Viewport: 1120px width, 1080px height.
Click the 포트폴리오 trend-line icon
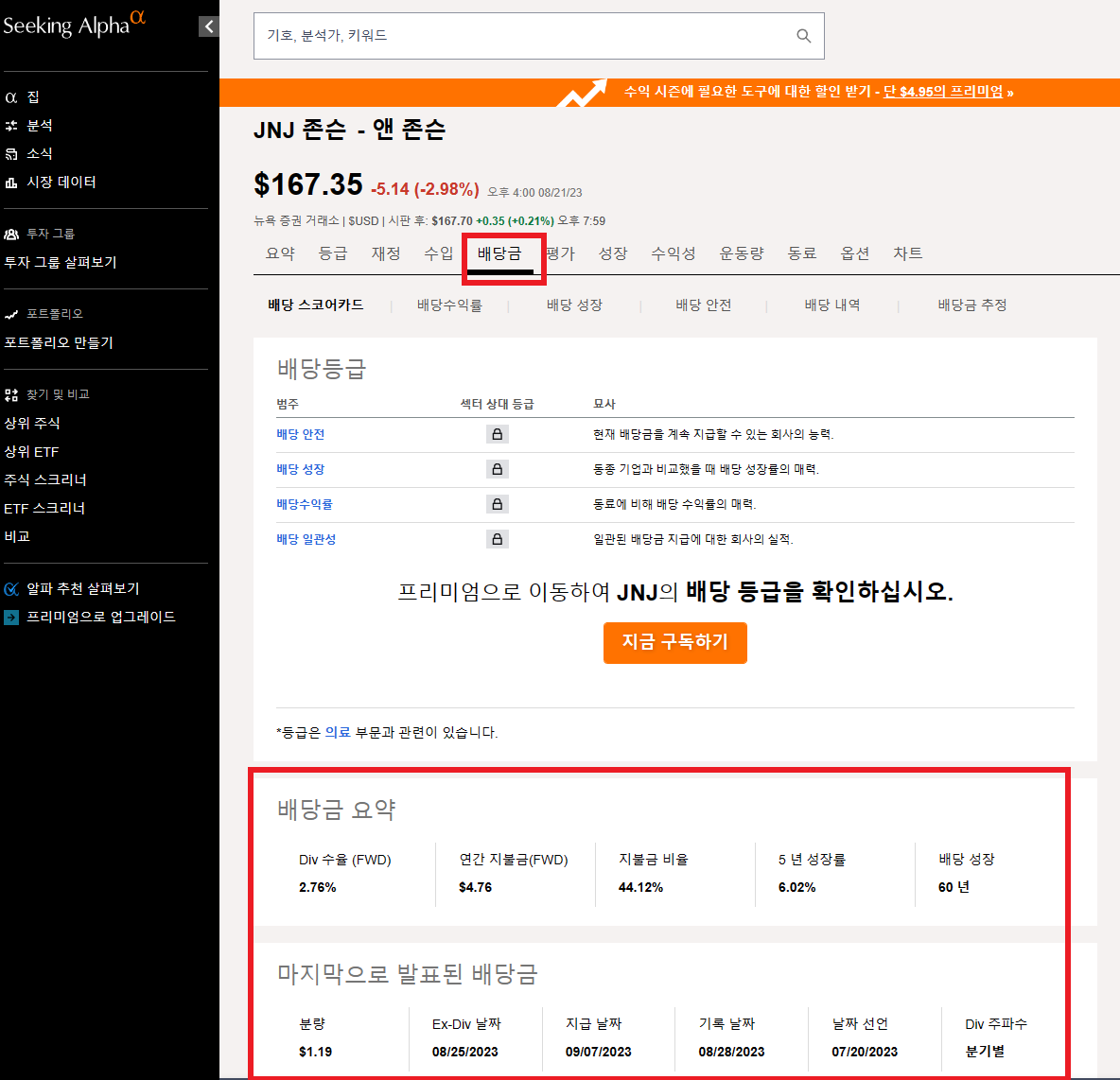11,313
